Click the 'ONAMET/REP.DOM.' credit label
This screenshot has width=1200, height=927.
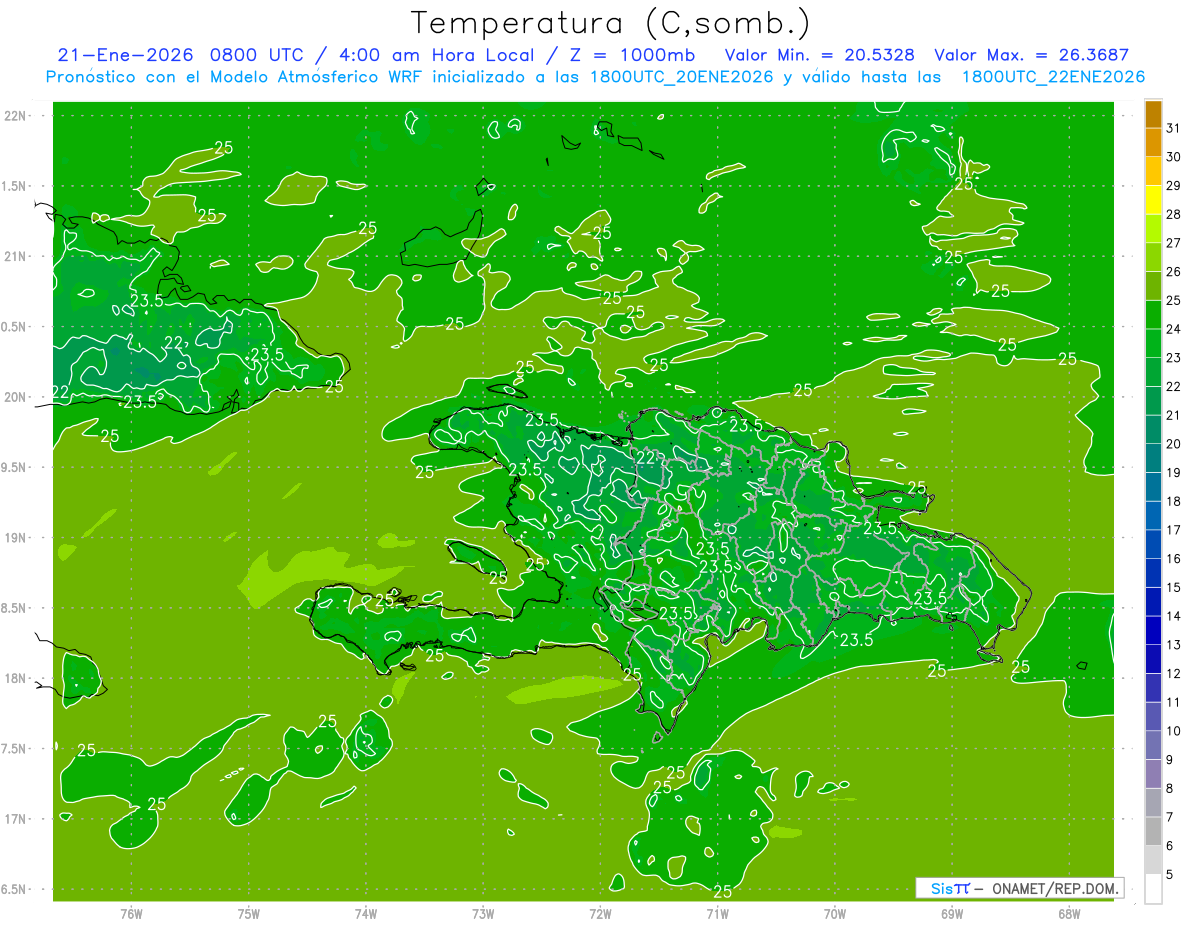(x=1056, y=888)
